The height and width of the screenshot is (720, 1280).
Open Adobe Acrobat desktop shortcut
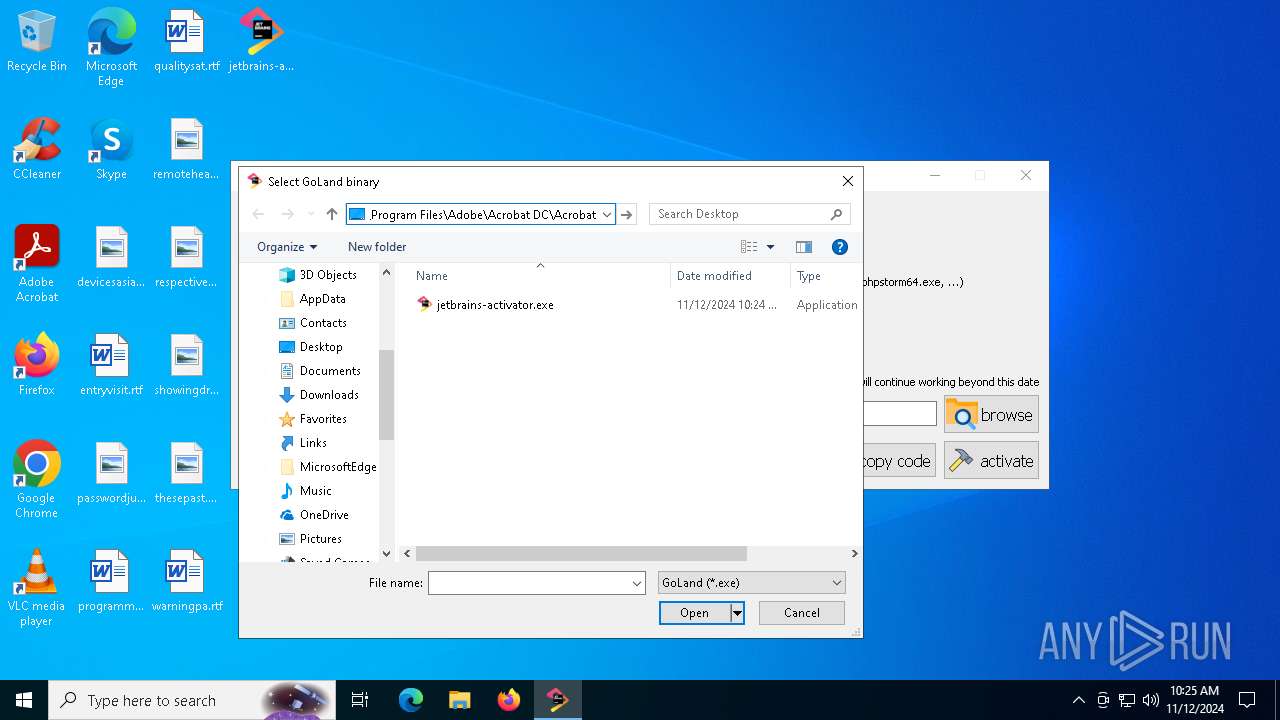coord(37,264)
